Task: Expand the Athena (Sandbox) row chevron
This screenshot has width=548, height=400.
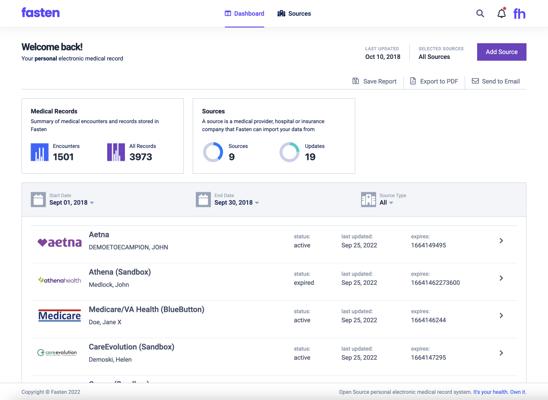Action: click(x=501, y=278)
